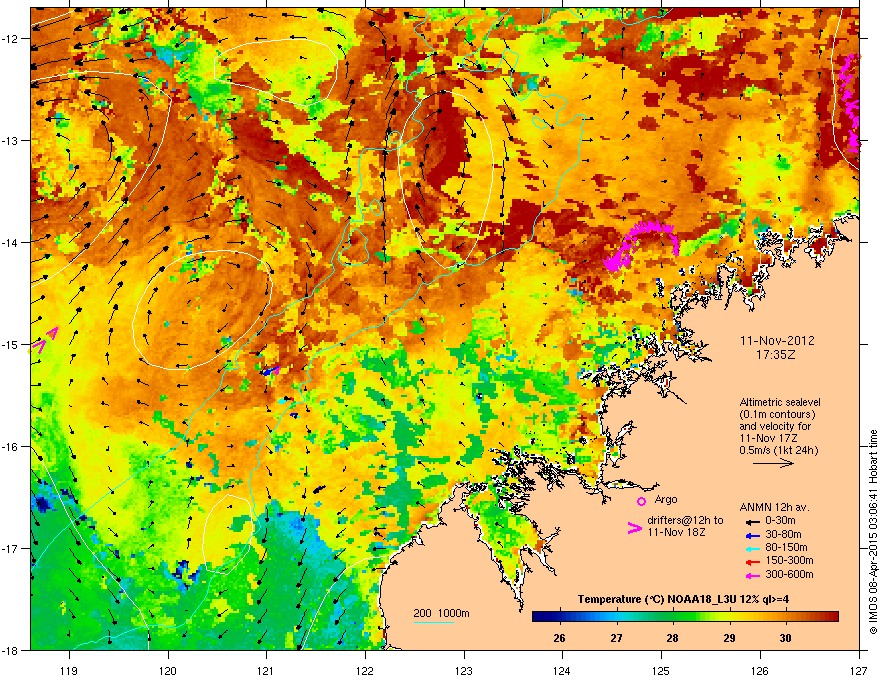Click the '200 1000m' isobath label
This screenshot has width=880, height=680.
[x=441, y=613]
